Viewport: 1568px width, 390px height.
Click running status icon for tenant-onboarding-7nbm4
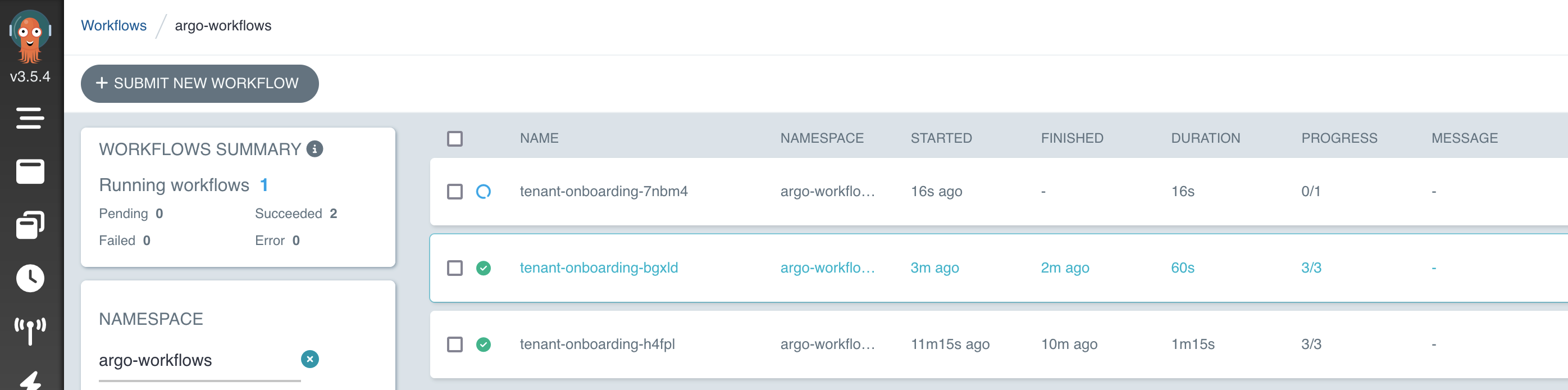pos(484,191)
